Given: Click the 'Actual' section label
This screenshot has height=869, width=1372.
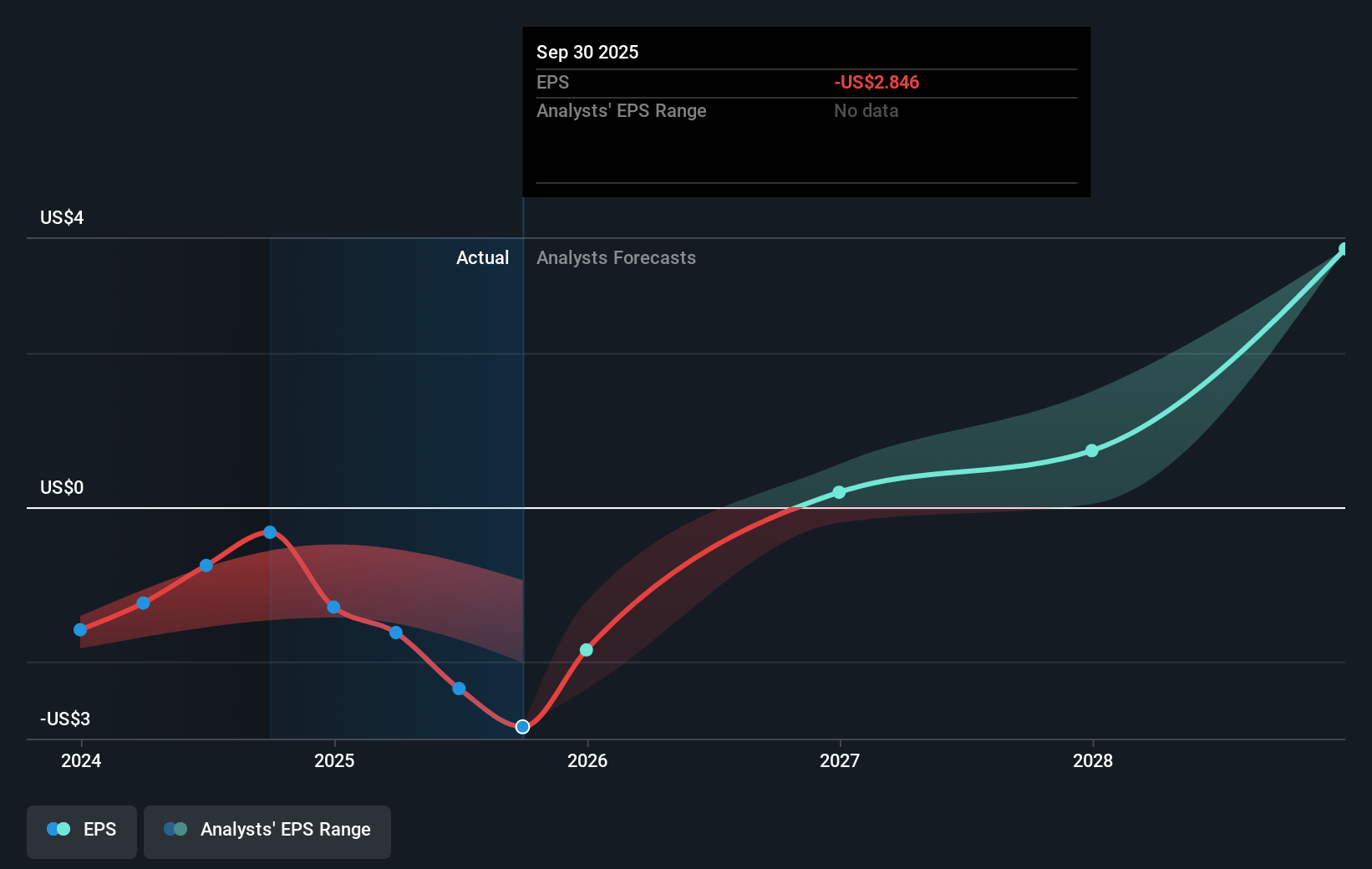Looking at the screenshot, I should pos(482,258).
